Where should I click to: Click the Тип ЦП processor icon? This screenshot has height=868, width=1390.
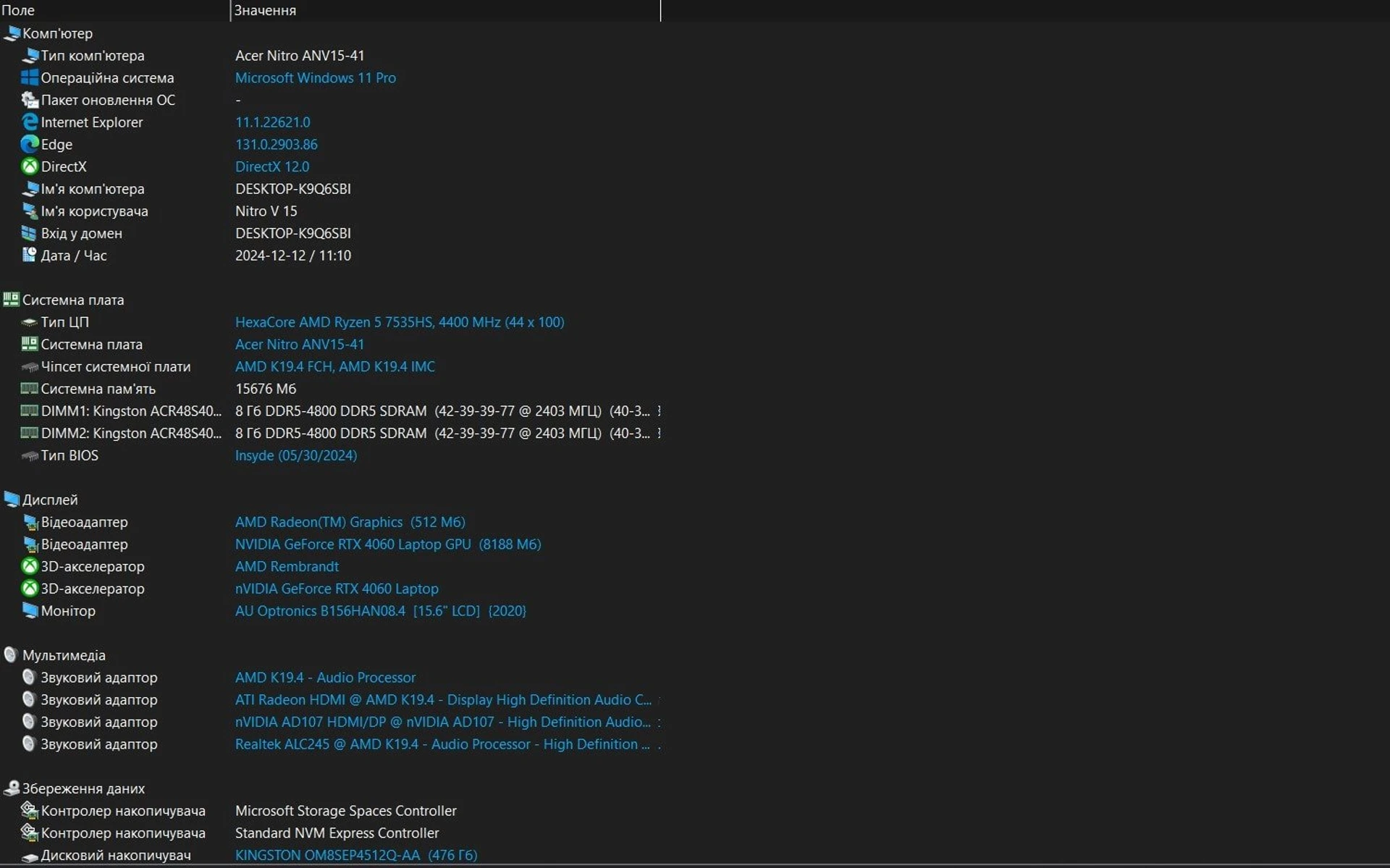[x=30, y=322]
